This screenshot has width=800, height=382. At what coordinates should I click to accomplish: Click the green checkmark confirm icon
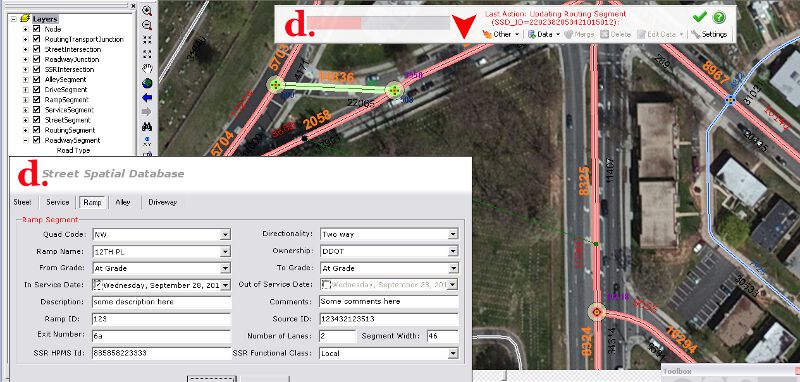(699, 17)
